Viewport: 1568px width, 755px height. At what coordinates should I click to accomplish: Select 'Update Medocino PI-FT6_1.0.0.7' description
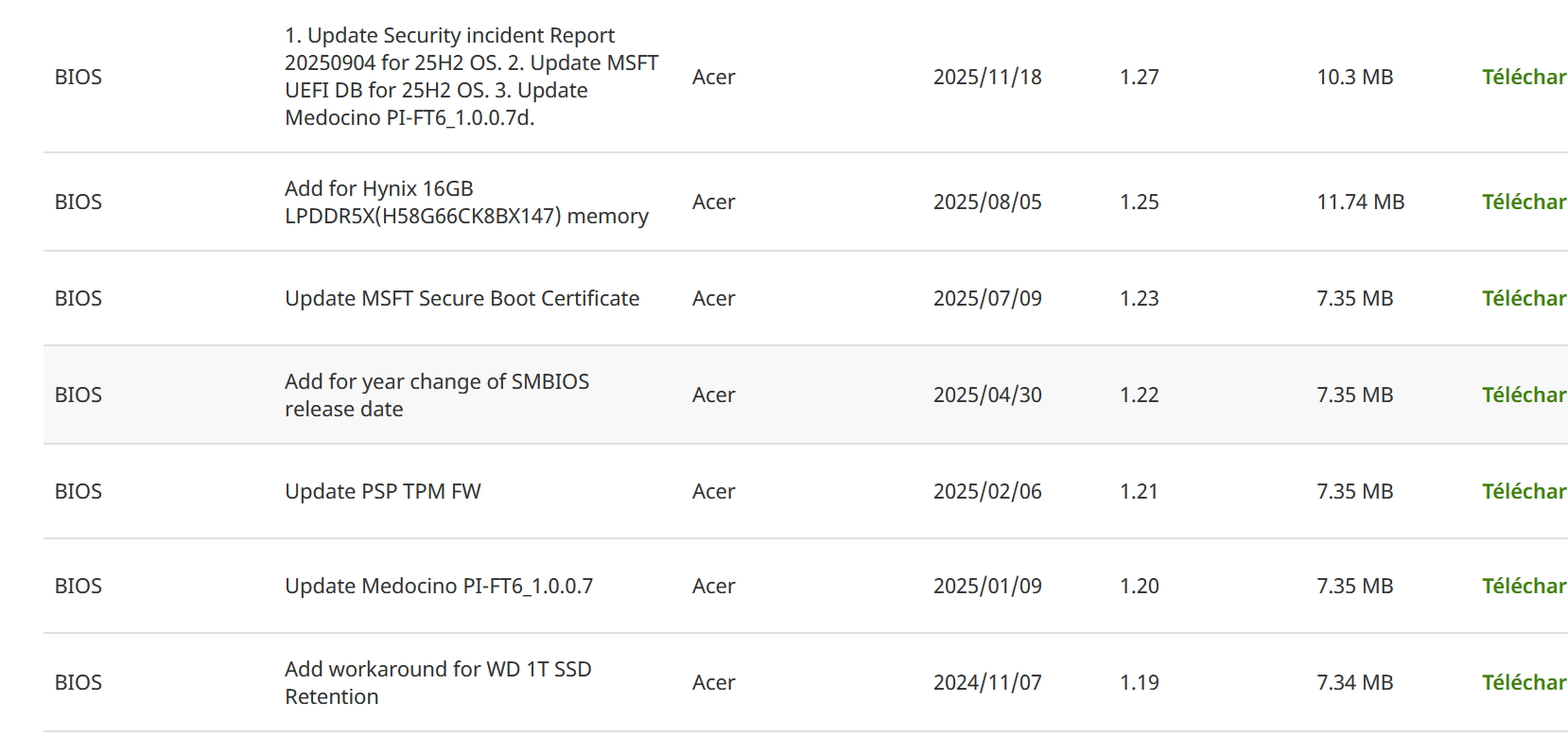[x=439, y=587]
